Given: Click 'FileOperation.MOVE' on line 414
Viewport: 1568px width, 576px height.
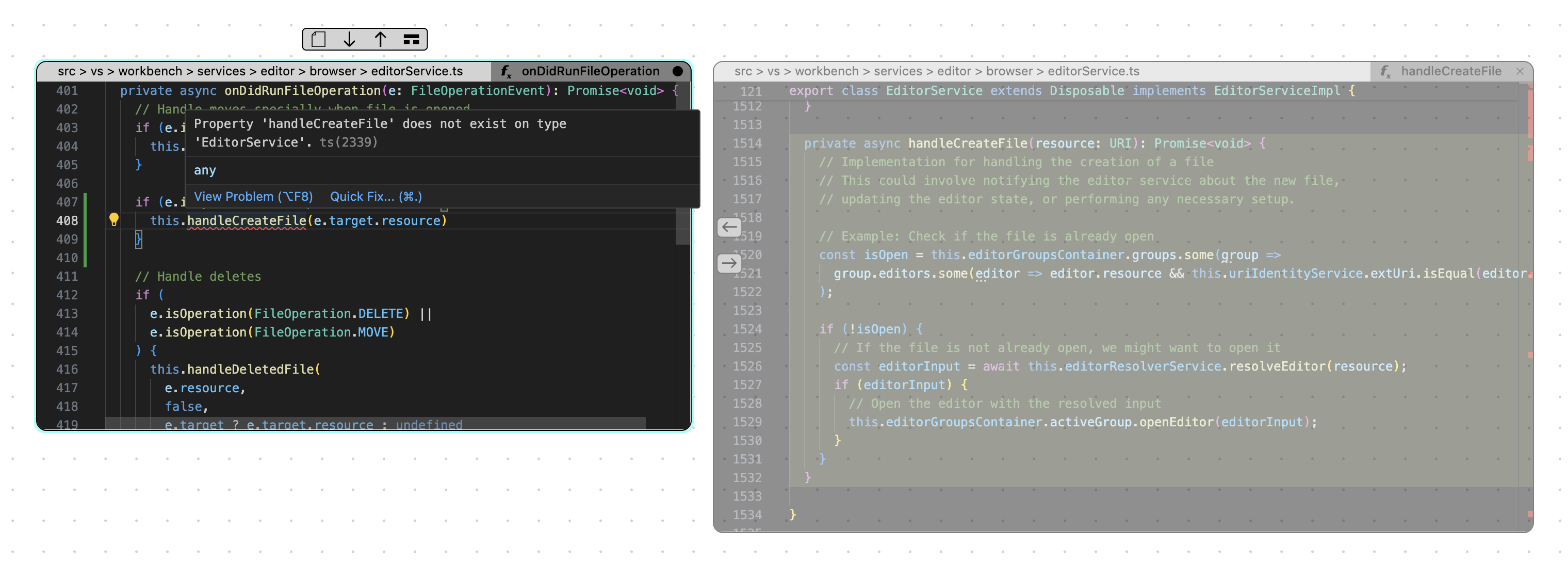Looking at the screenshot, I should [x=321, y=332].
